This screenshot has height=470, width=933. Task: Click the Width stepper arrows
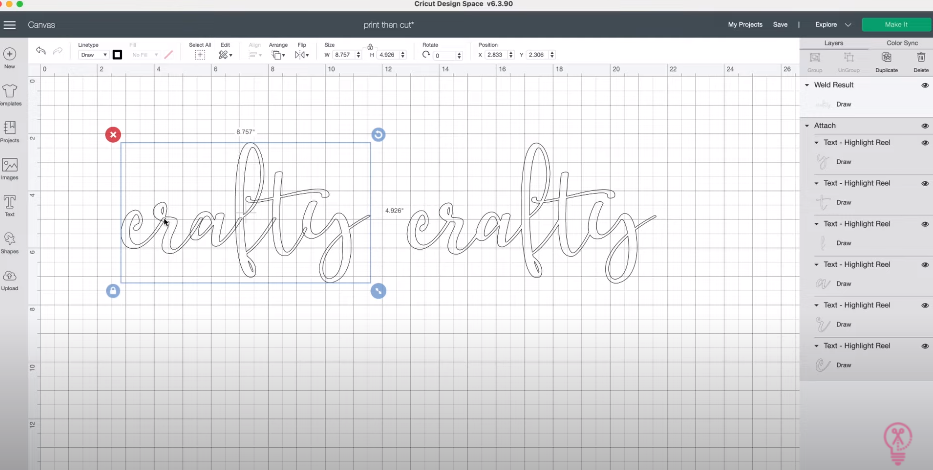point(359,55)
